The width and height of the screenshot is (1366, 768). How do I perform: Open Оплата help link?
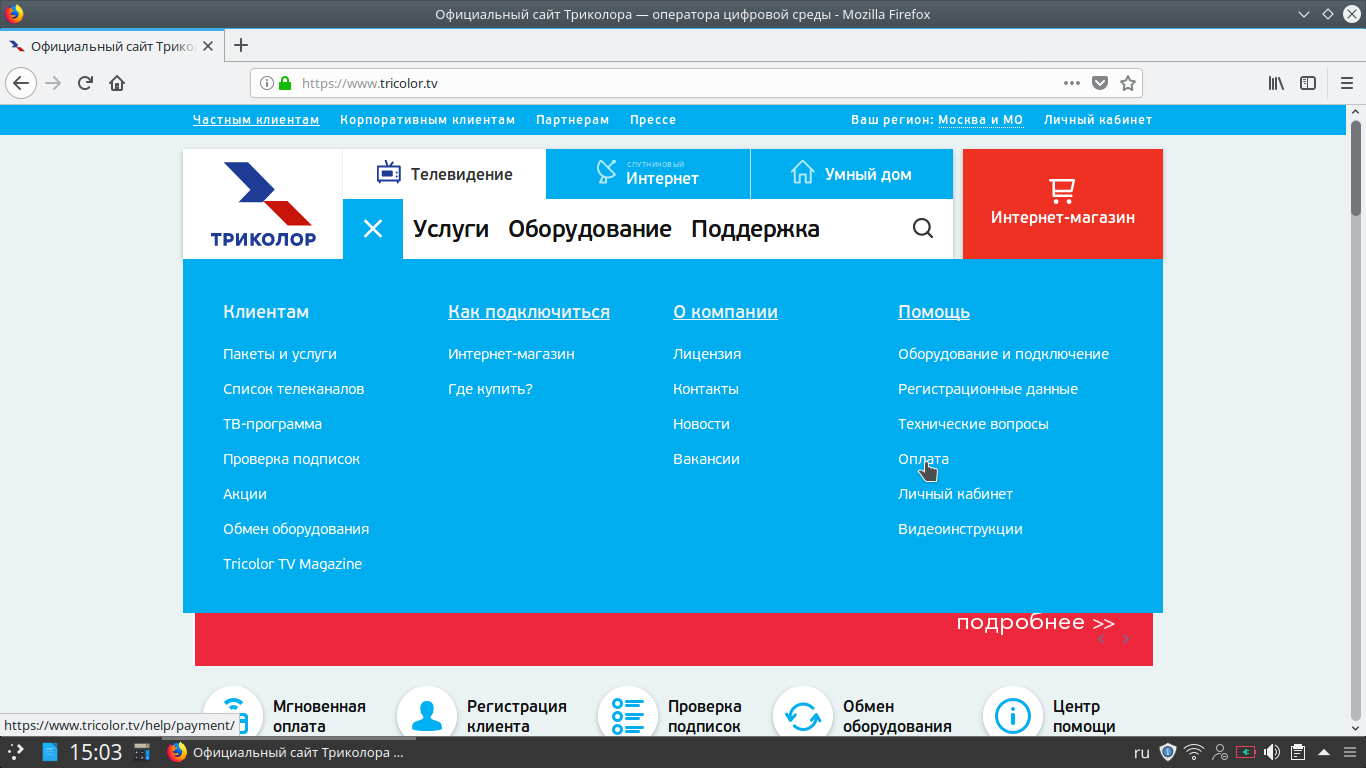pyautogui.click(x=923, y=459)
